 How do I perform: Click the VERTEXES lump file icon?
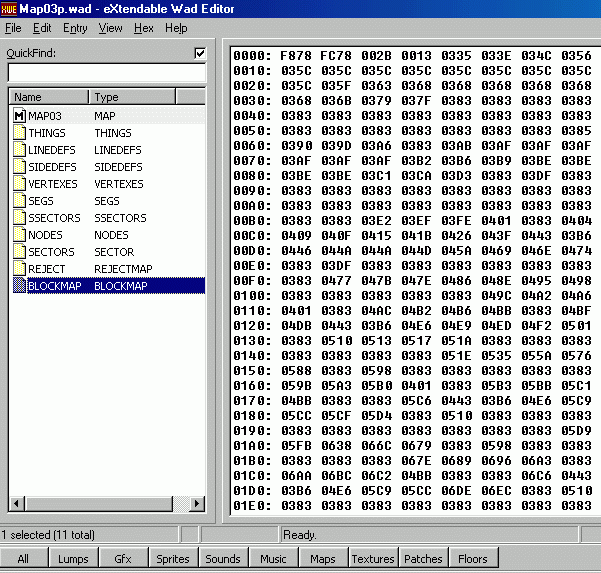(x=19, y=184)
